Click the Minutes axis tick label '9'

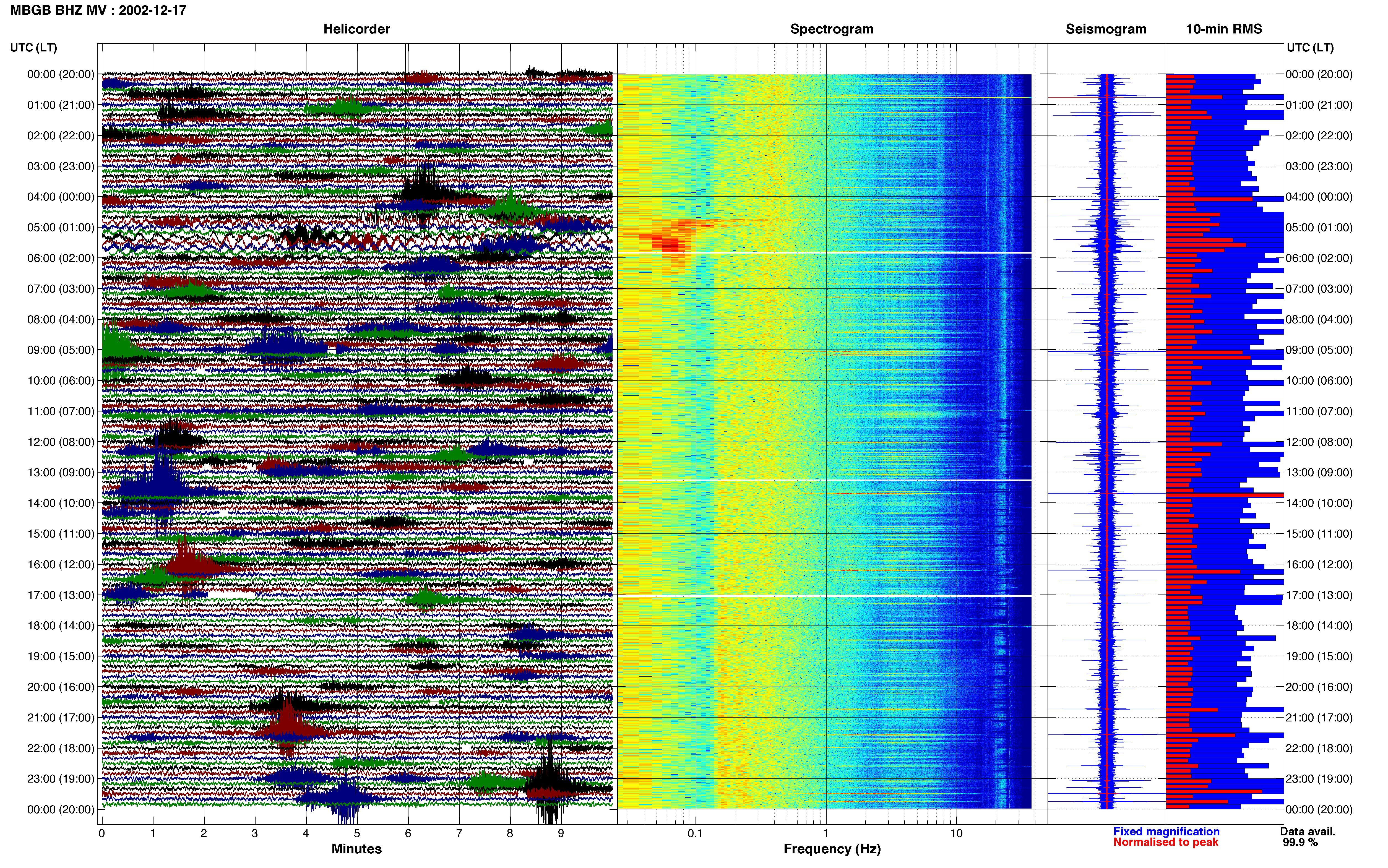pos(561,833)
